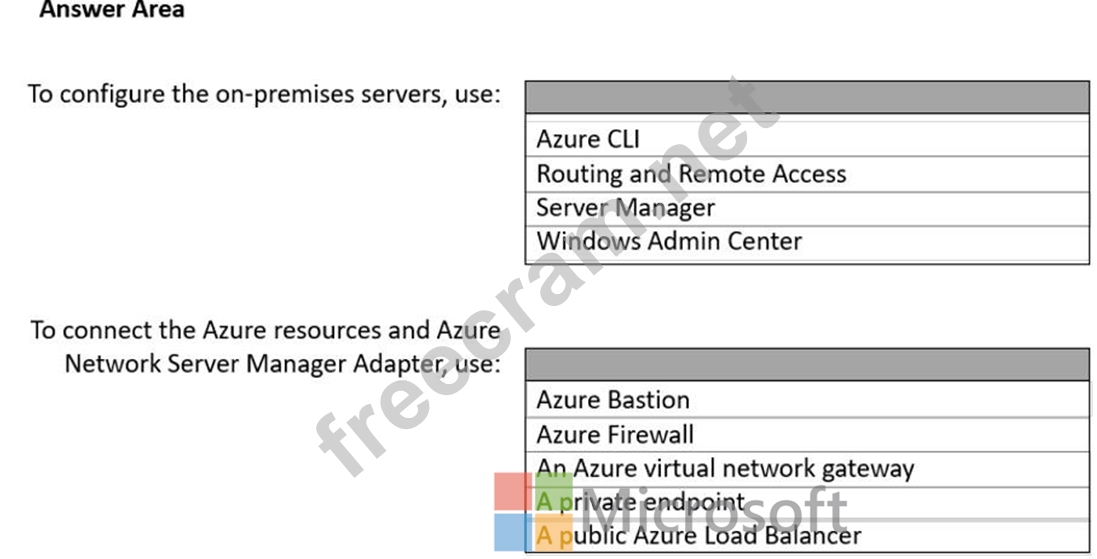Choose the Azure Firewall option
The height and width of the screenshot is (559, 1097).
615,435
